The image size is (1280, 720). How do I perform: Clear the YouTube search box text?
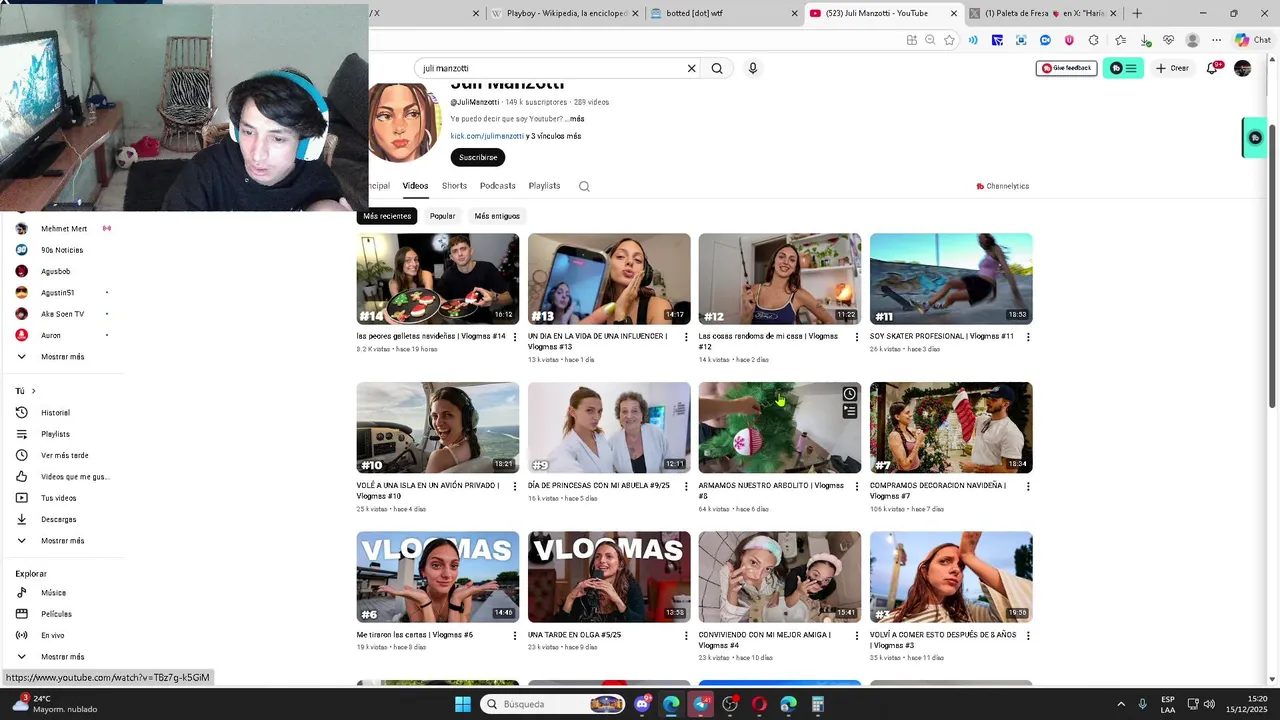click(691, 69)
